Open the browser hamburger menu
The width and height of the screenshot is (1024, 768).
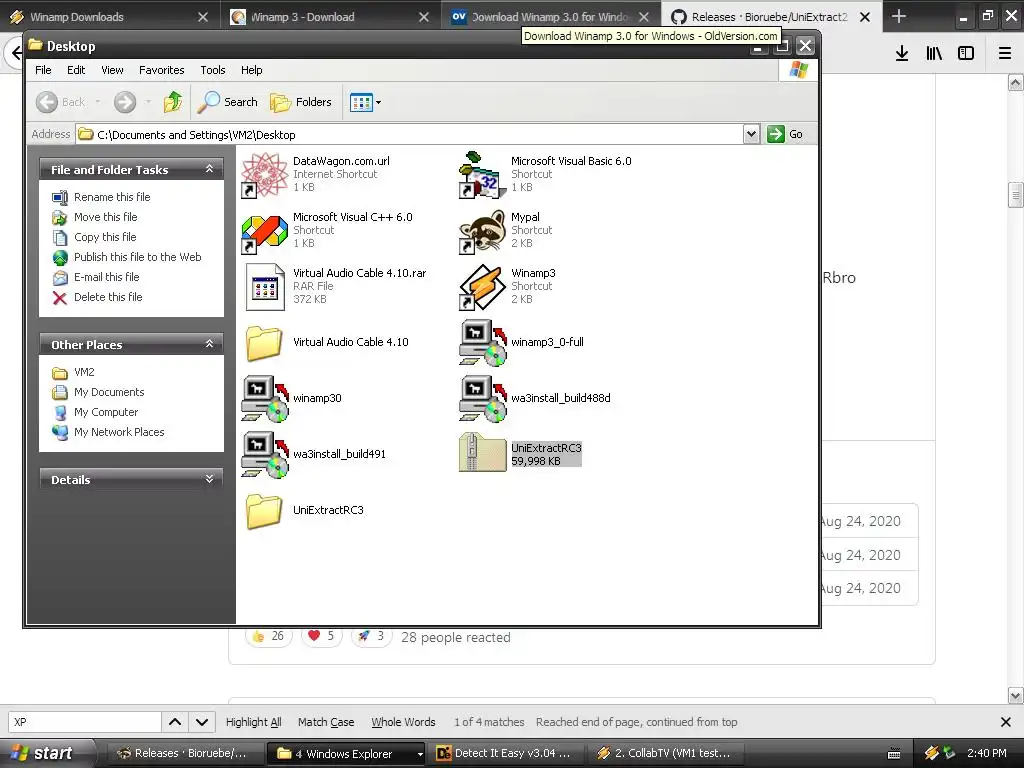click(1005, 53)
